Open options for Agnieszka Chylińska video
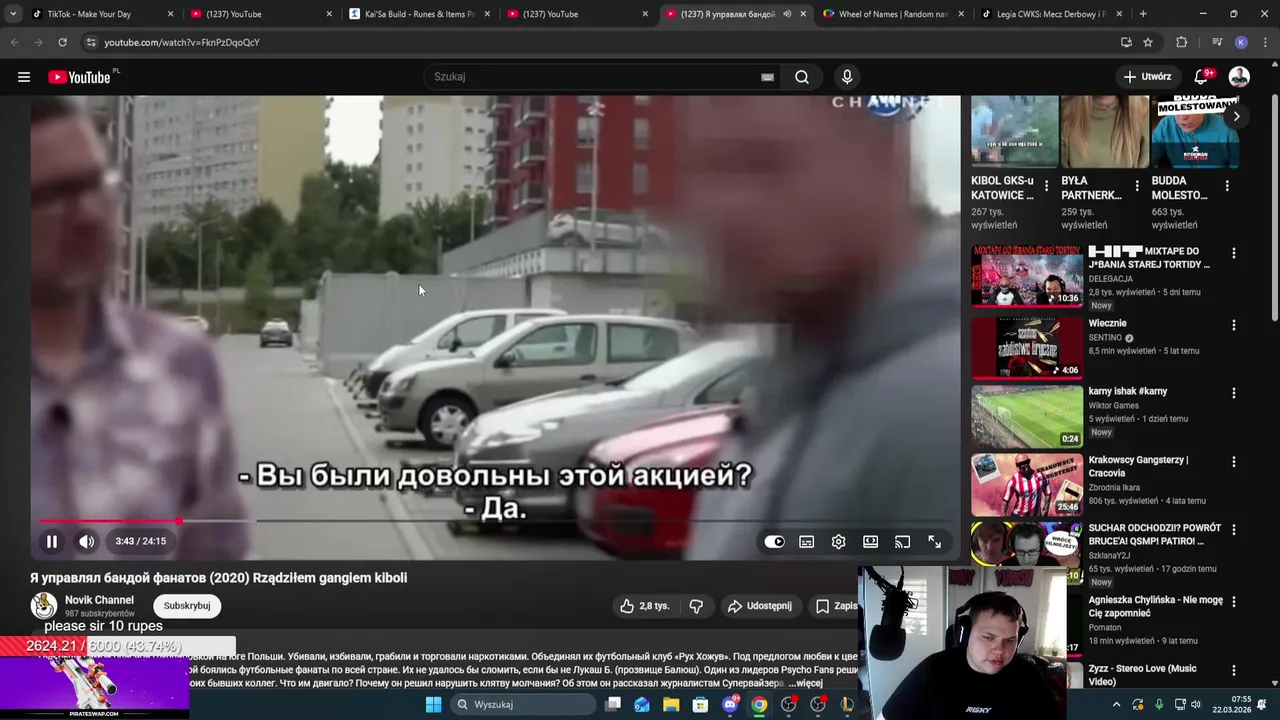This screenshot has height=720, width=1280. coord(1234,603)
